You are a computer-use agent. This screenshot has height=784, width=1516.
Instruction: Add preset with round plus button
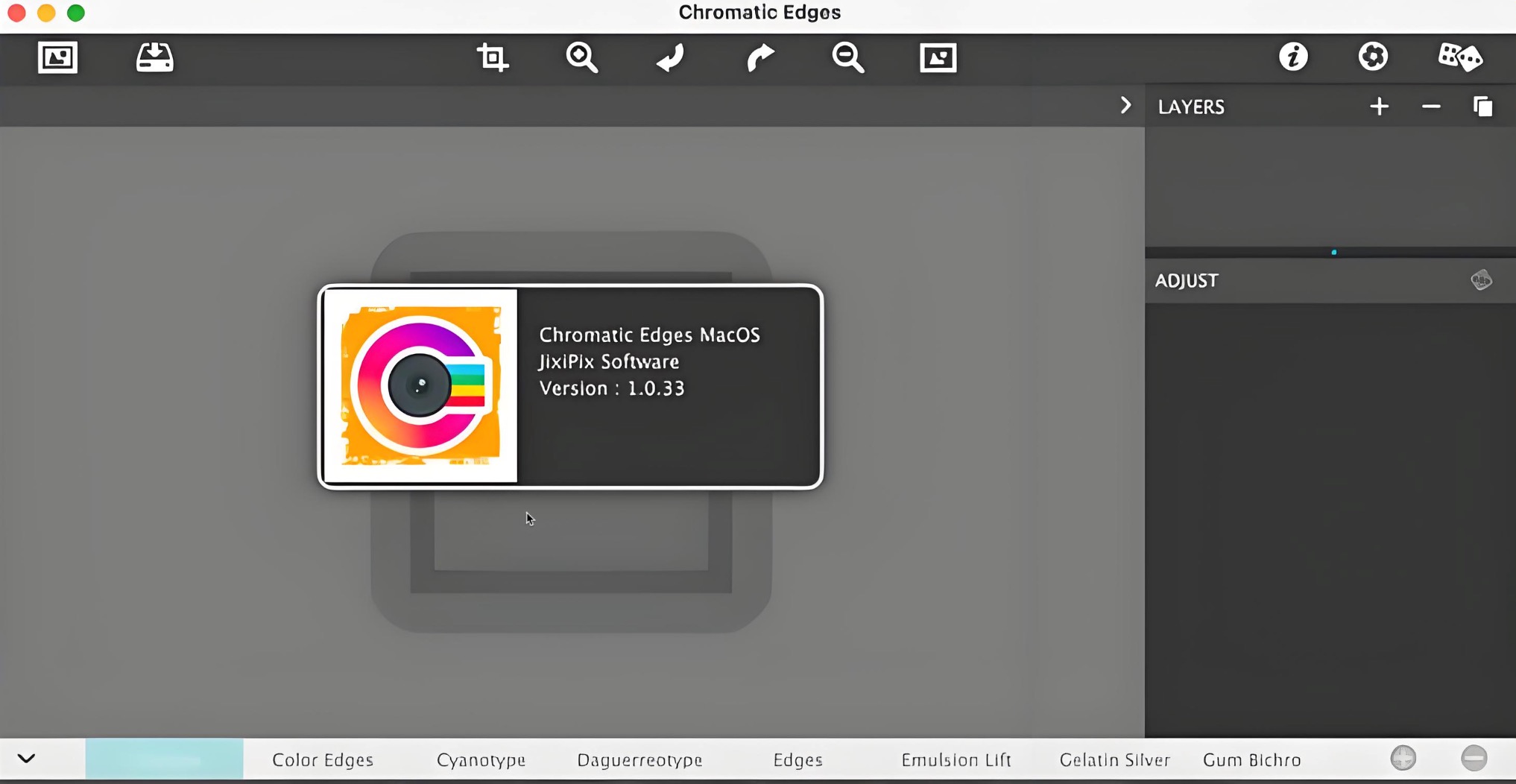pos(1403,759)
